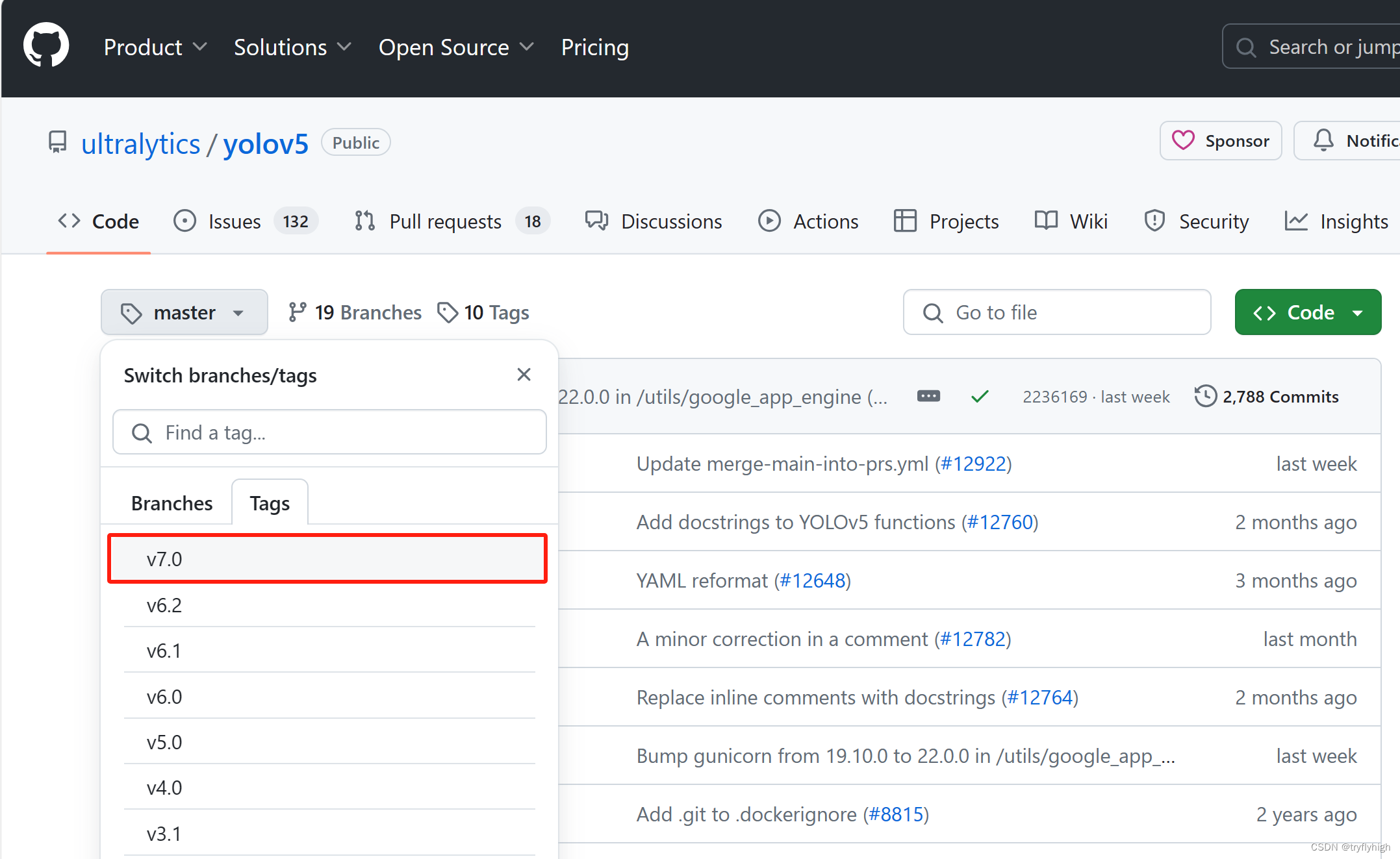Click the Notifications bell button
The height and width of the screenshot is (859, 1400).
click(x=1347, y=141)
